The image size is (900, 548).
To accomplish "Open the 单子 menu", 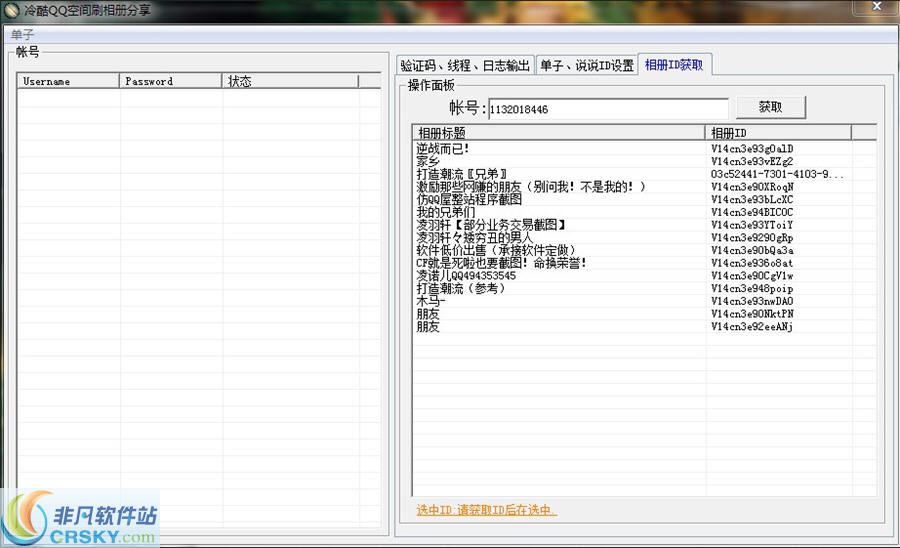I will click(22, 35).
